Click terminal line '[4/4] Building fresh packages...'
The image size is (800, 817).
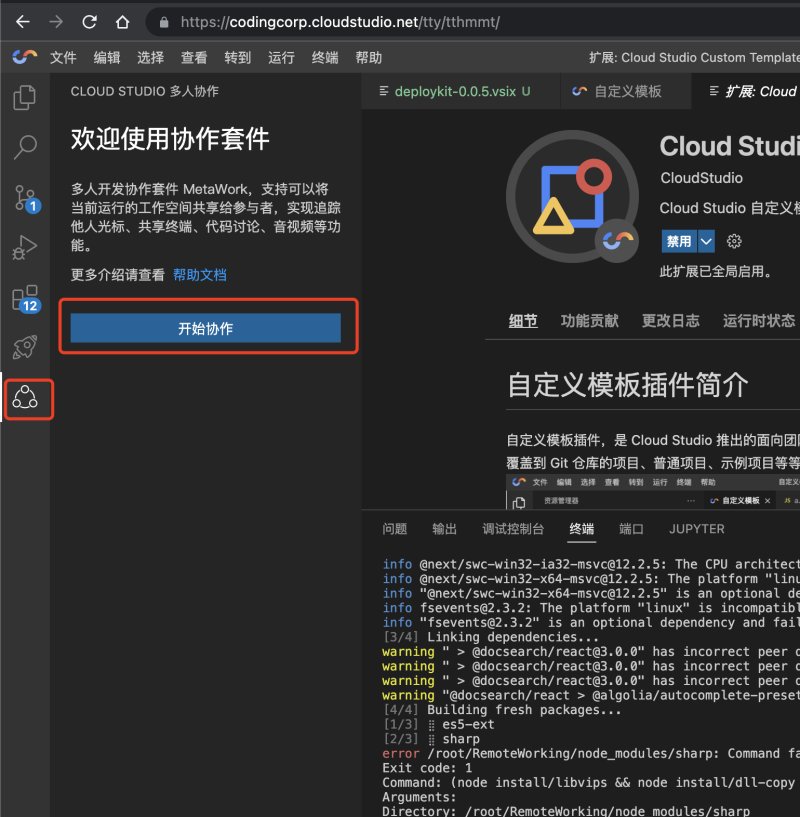coord(502,710)
